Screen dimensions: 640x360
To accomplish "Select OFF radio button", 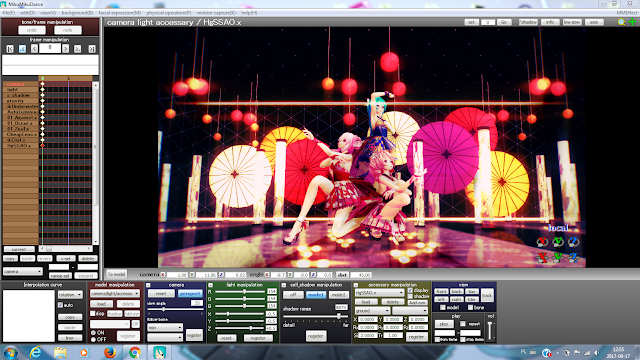I will tap(93, 339).
